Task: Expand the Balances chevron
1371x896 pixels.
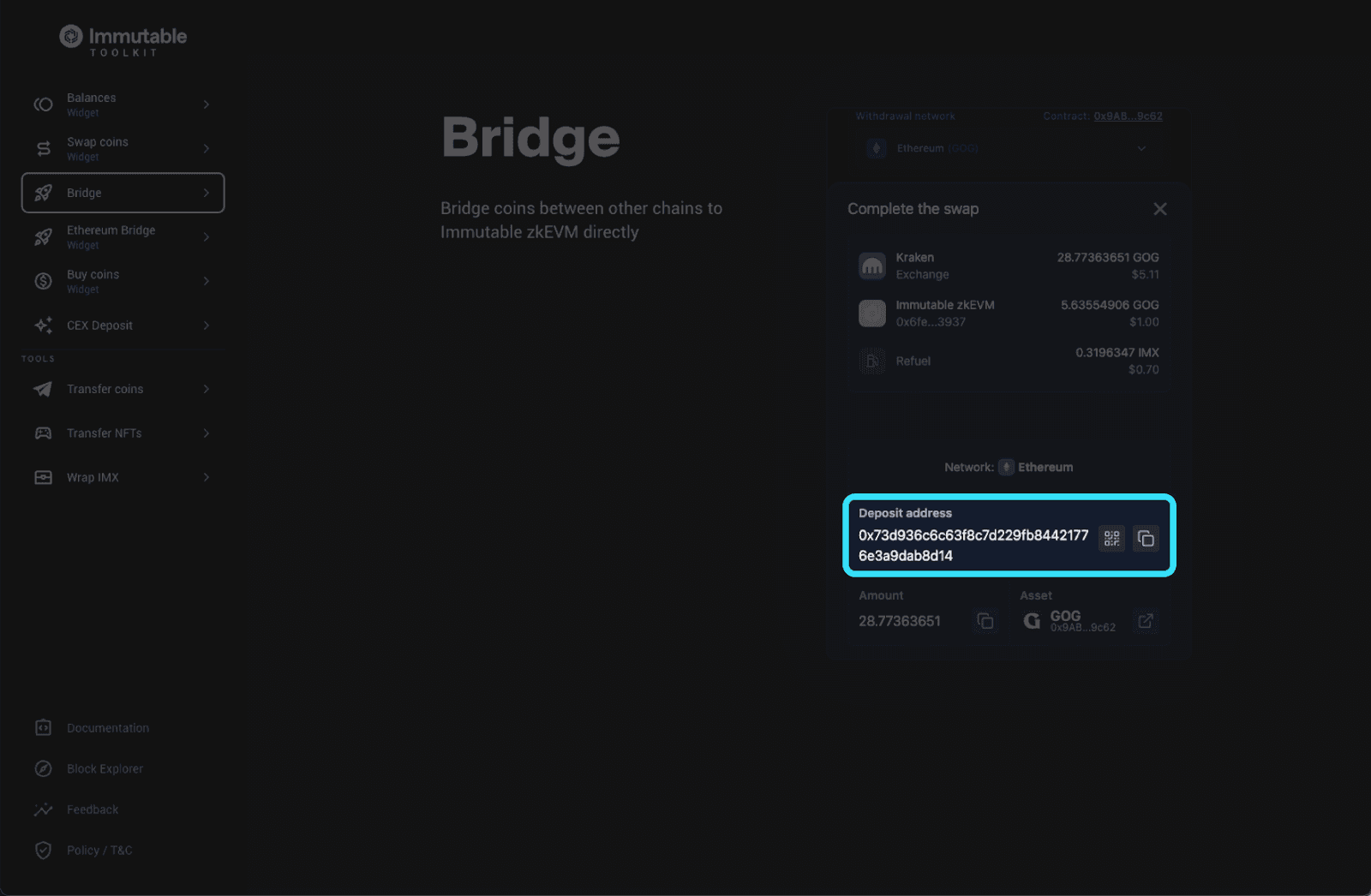Action: pyautogui.click(x=207, y=105)
